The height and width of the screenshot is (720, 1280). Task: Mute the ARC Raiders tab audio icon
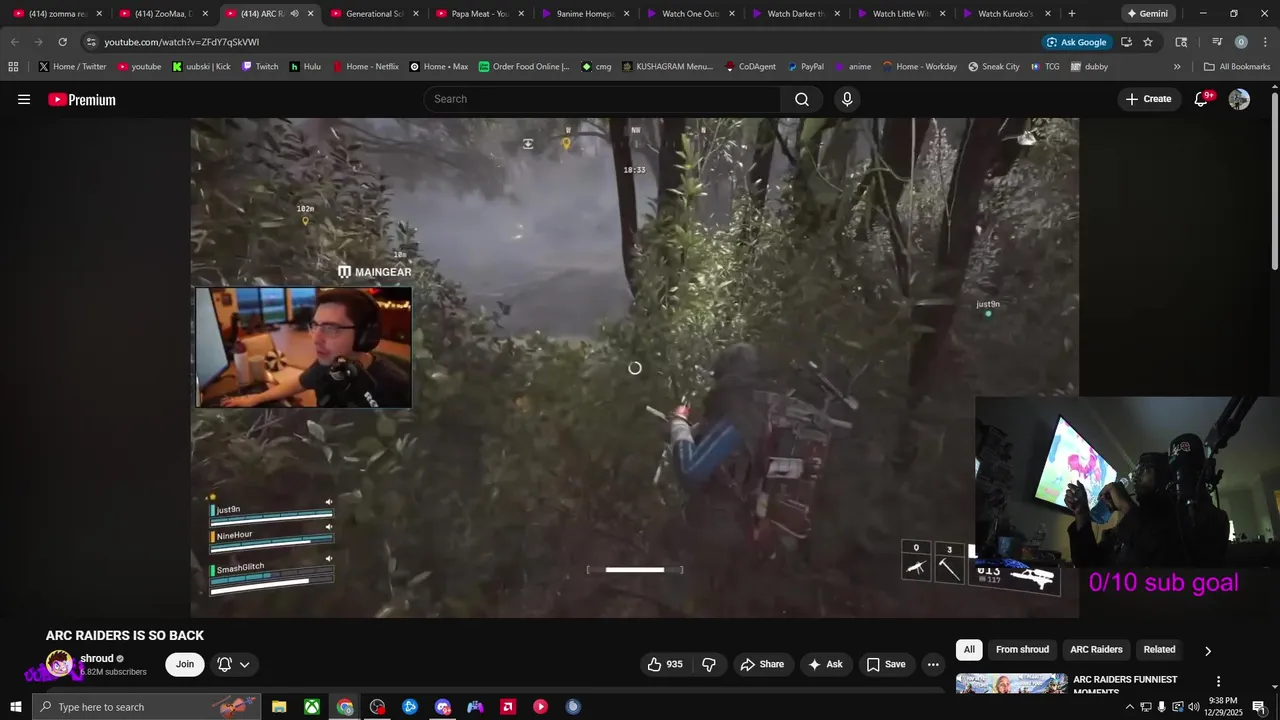(294, 14)
